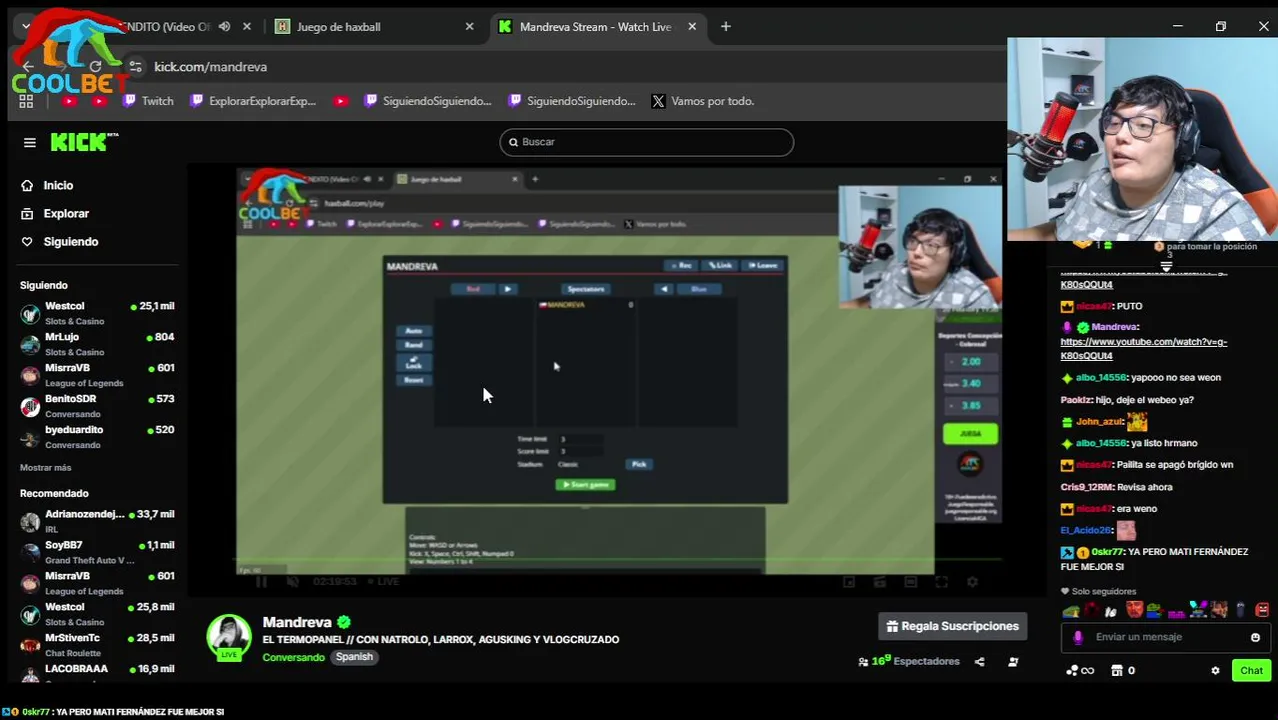Mute the stream player volume
Screen dimensions: 1278x720
click(x=292, y=582)
